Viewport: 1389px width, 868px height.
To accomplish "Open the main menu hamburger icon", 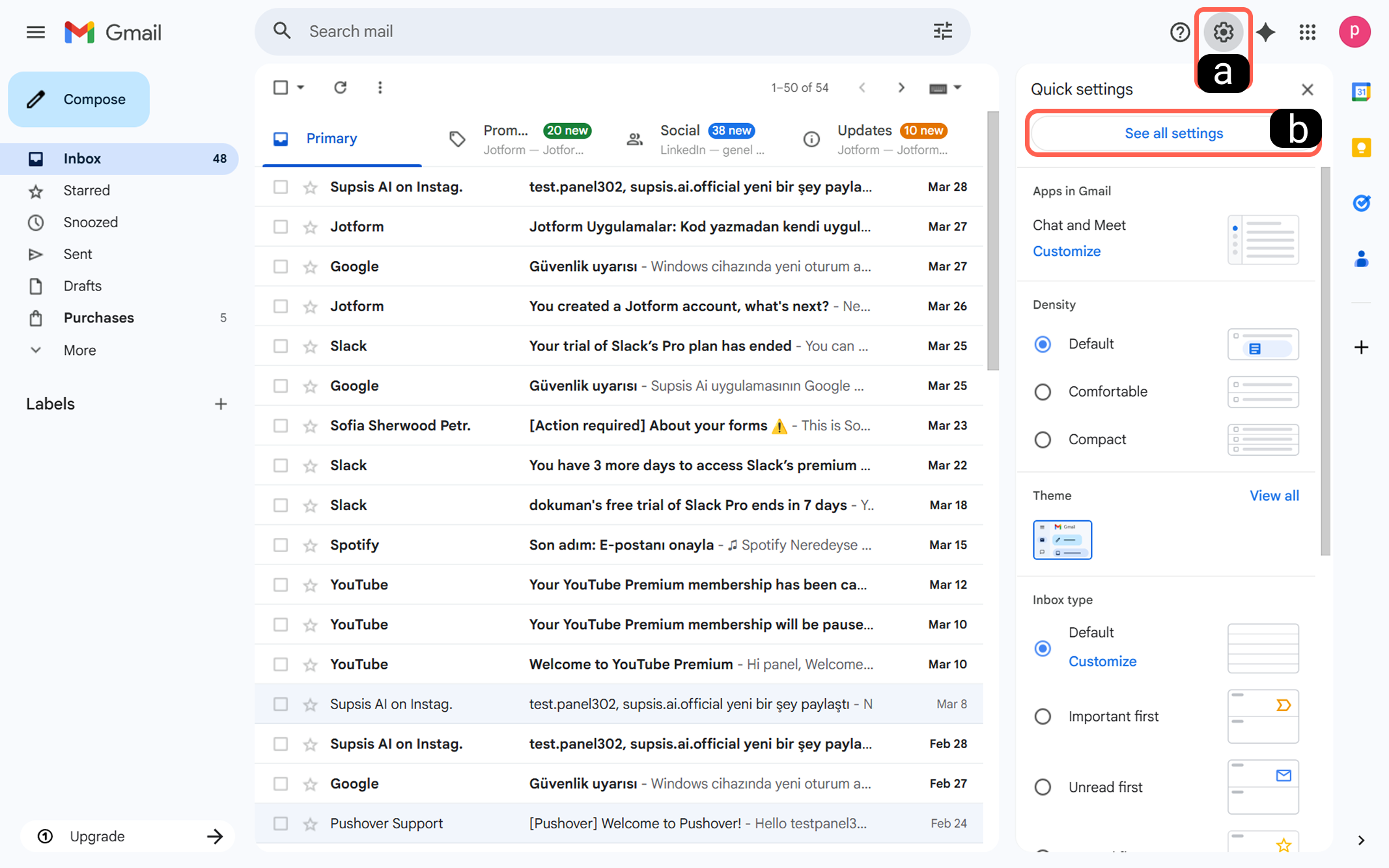I will click(x=36, y=32).
